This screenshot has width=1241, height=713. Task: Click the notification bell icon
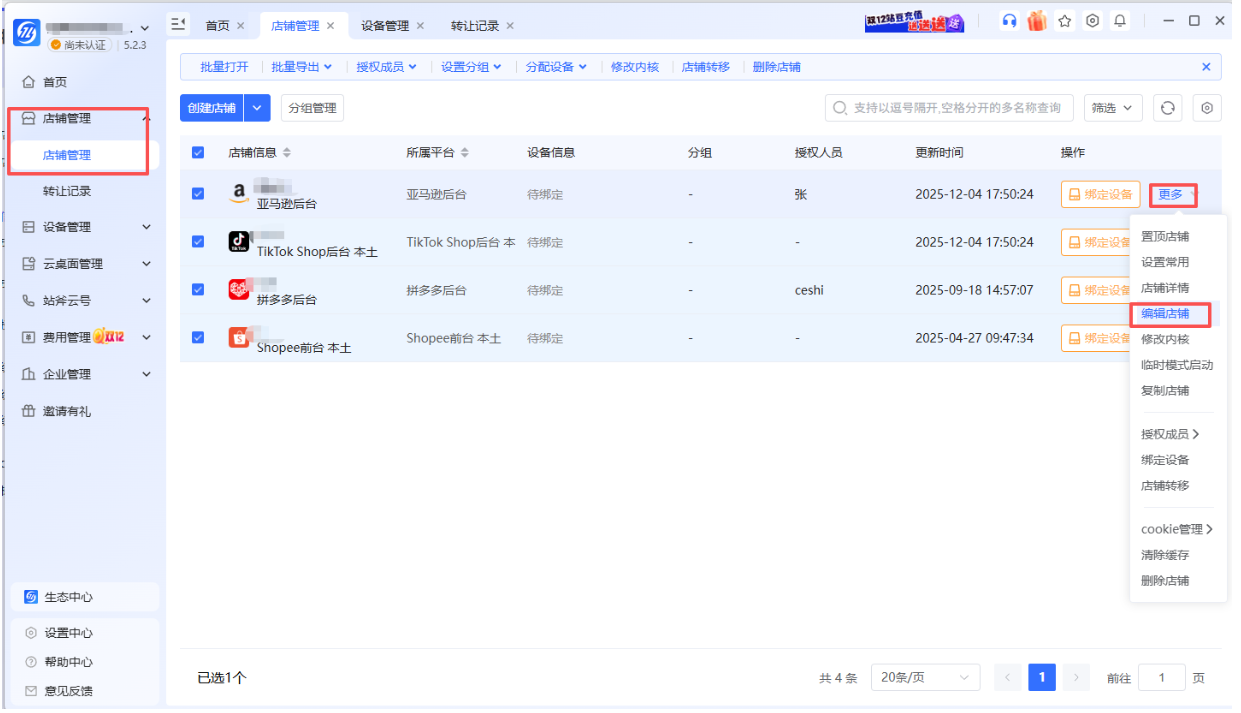(1120, 21)
